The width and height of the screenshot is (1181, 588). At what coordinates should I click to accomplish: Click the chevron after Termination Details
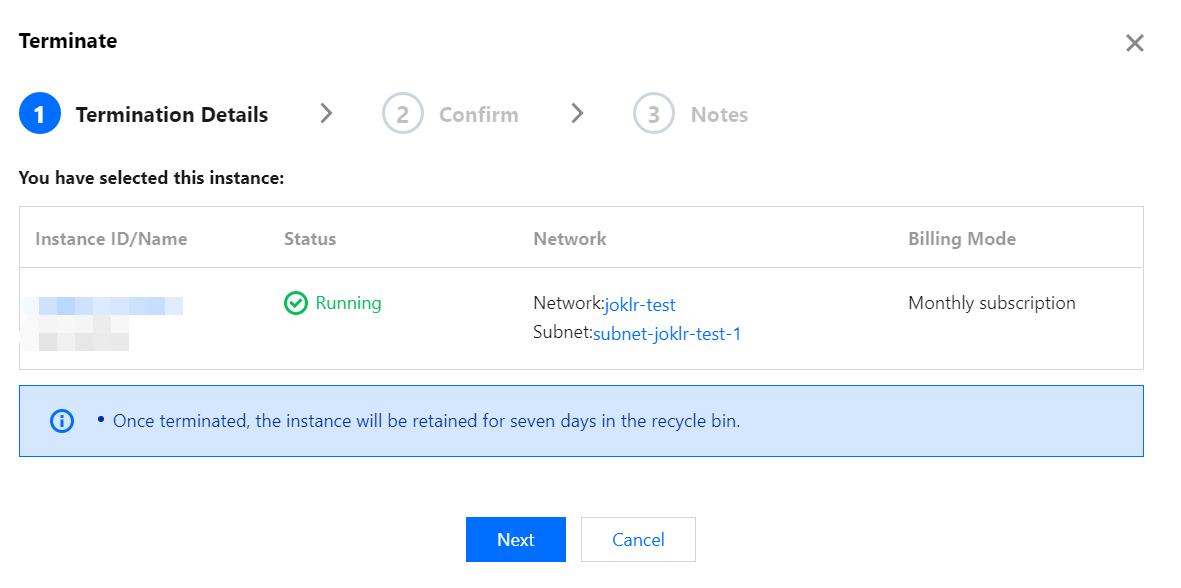[326, 114]
